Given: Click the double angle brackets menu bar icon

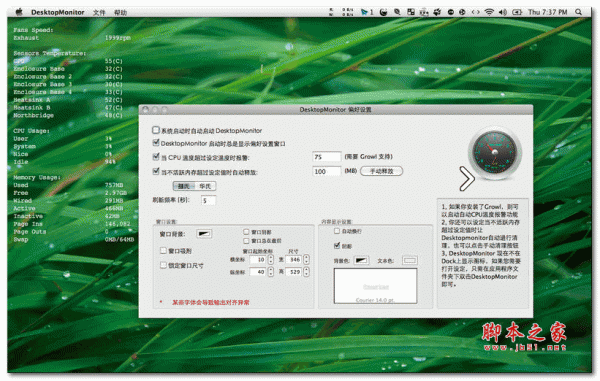Looking at the screenshot, I should pos(475,12).
